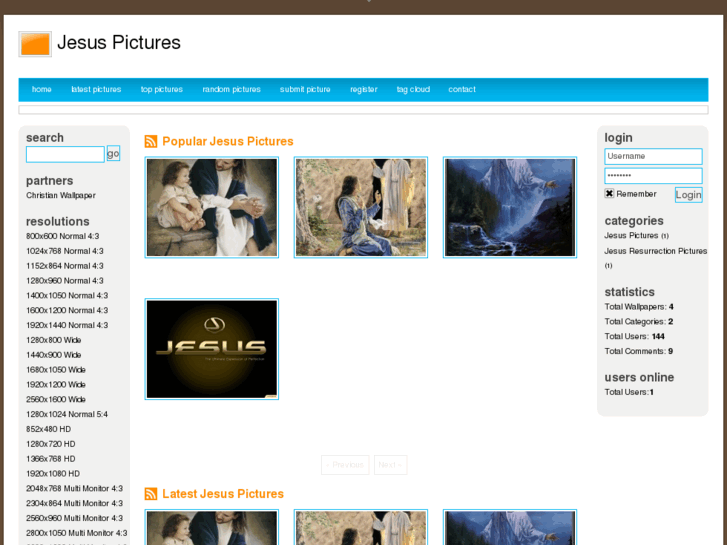Click the search go button
The height and width of the screenshot is (545, 727).
[x=113, y=154]
